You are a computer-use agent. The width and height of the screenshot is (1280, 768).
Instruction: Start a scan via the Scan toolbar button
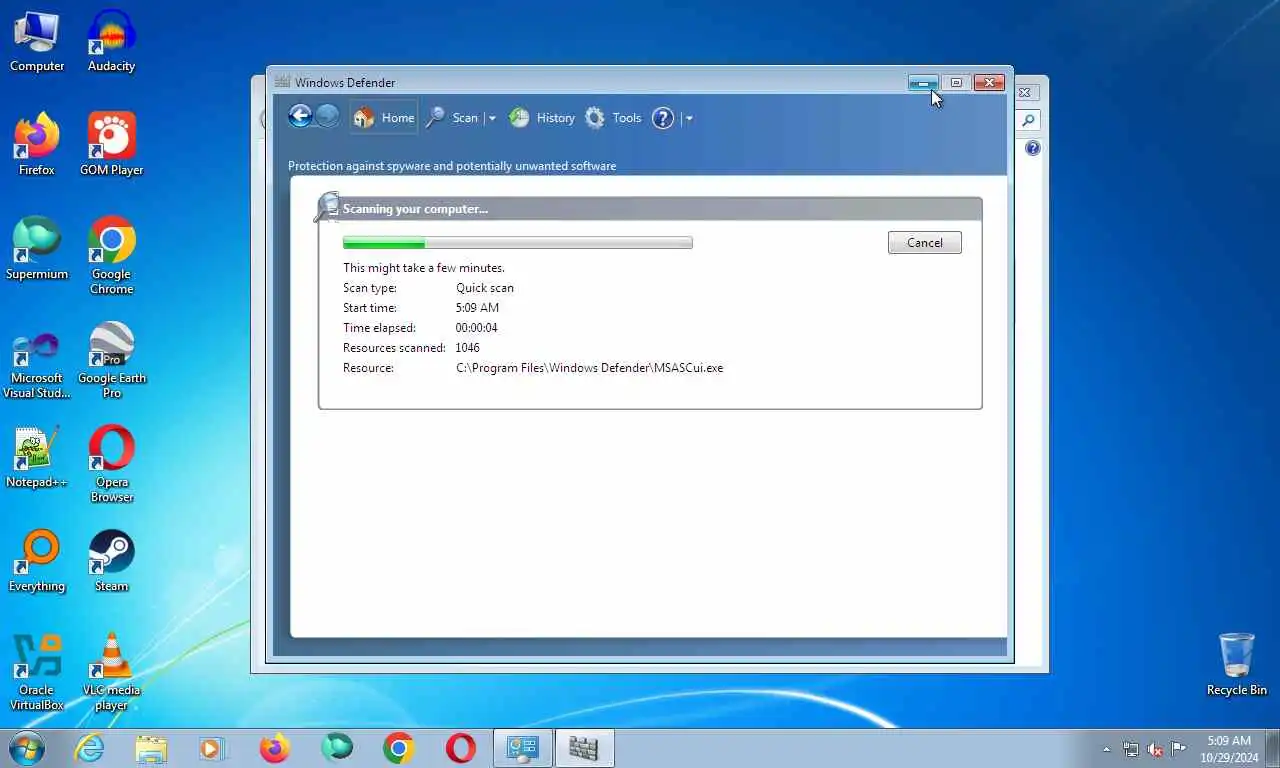tap(452, 118)
